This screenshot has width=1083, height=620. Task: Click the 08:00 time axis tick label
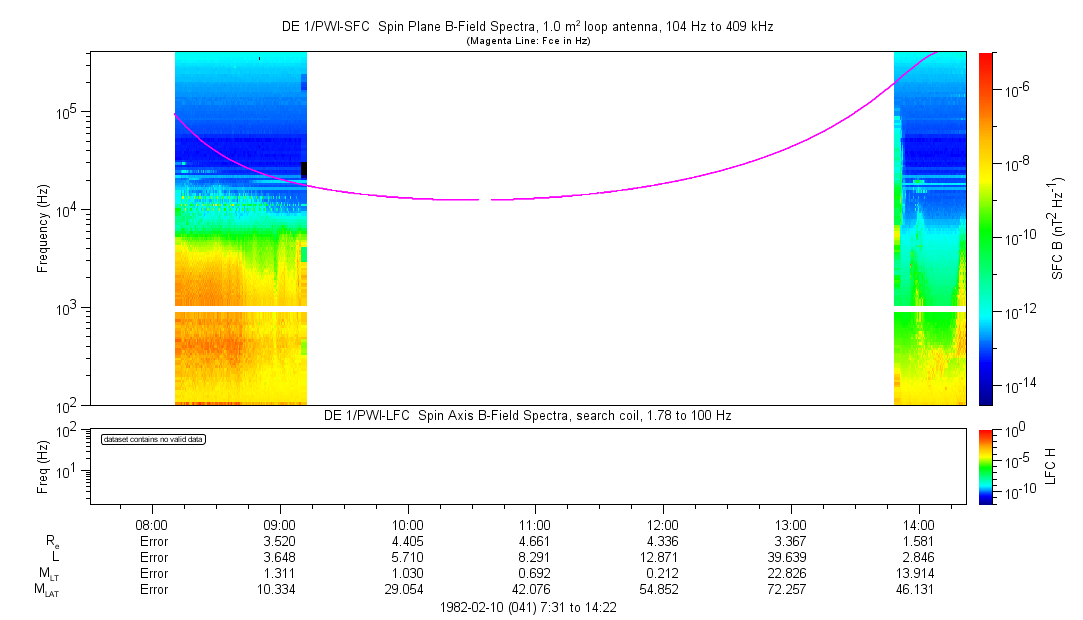point(151,524)
